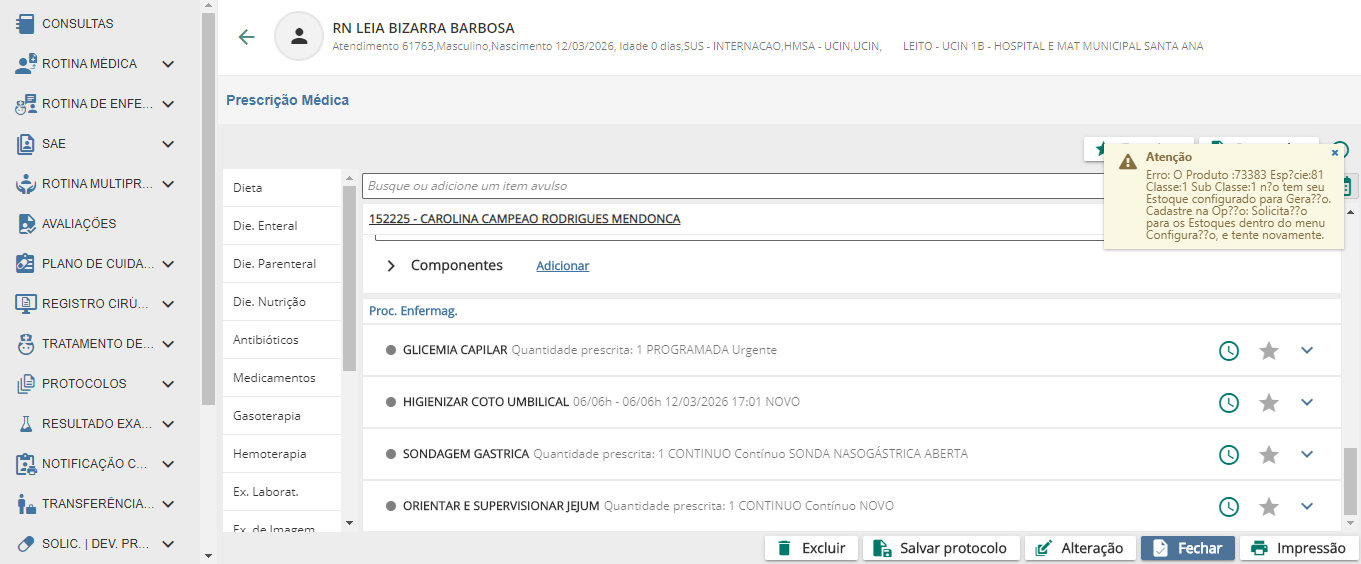Viewport: 1361px width, 564px height.
Task: Switch to the Medicamentos category
Action: (274, 378)
